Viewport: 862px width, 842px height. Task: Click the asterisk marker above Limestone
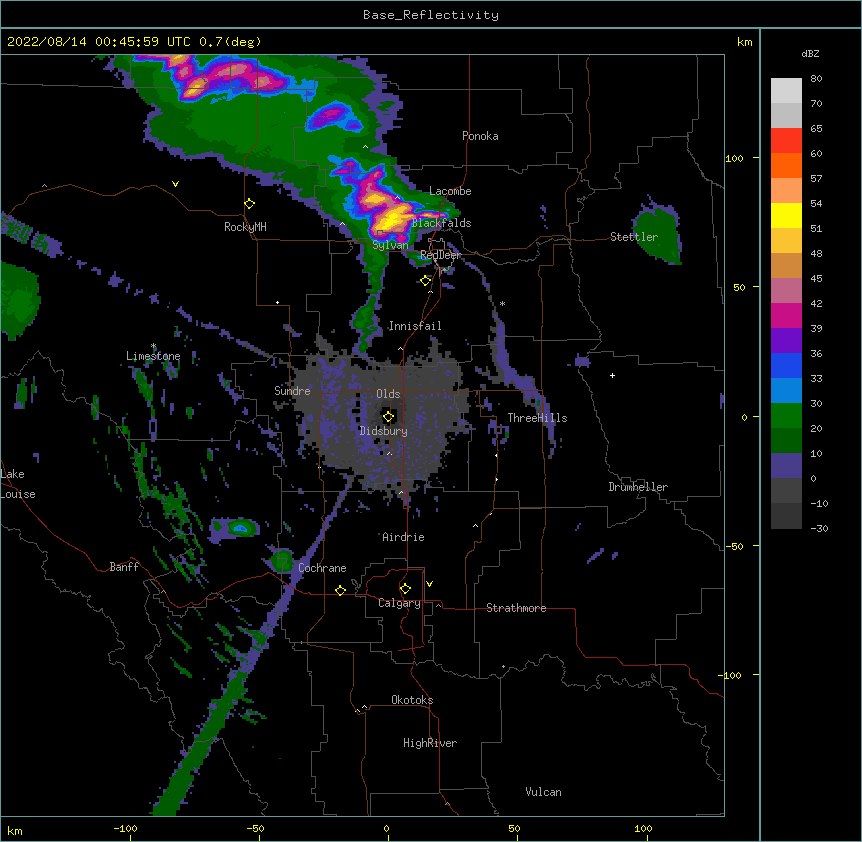153,346
